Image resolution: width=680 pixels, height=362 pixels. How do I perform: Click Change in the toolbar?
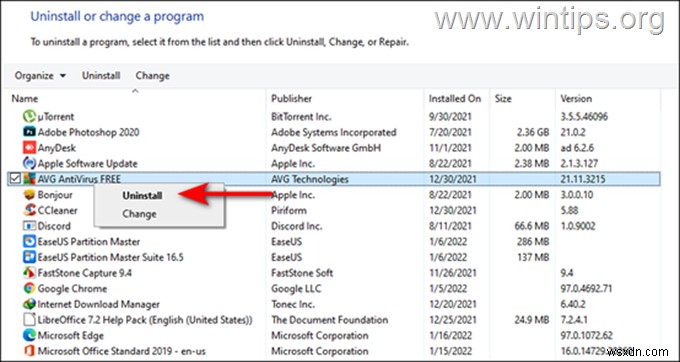(152, 75)
